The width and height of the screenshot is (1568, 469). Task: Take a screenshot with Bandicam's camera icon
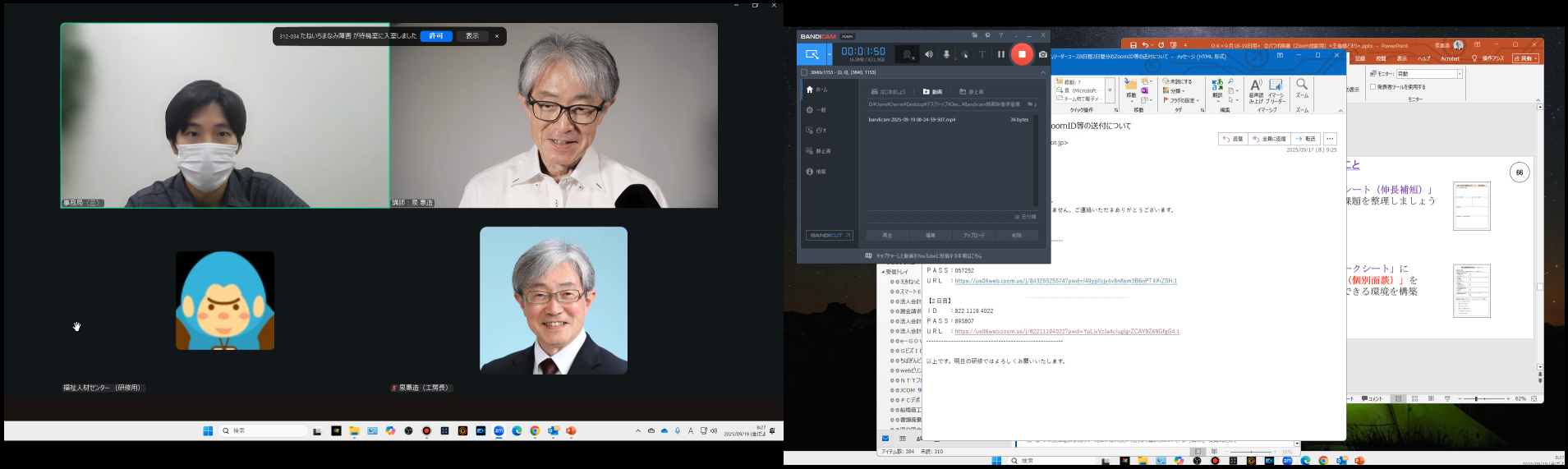point(1043,54)
